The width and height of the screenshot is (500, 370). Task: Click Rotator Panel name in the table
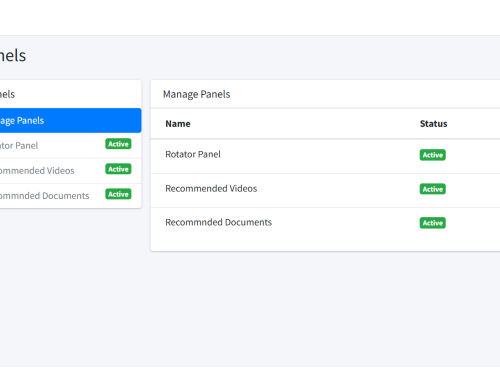(x=193, y=154)
